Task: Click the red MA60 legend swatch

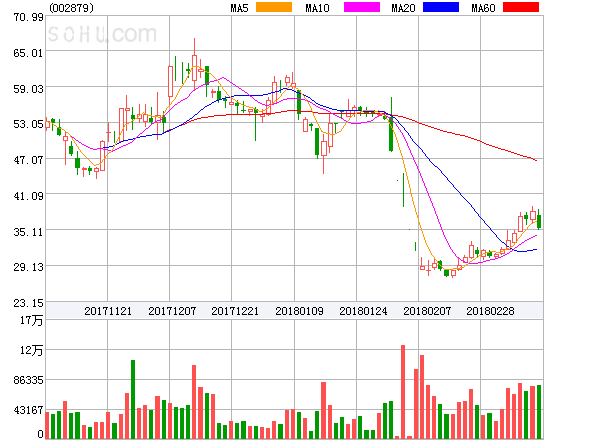Action: (521, 7)
